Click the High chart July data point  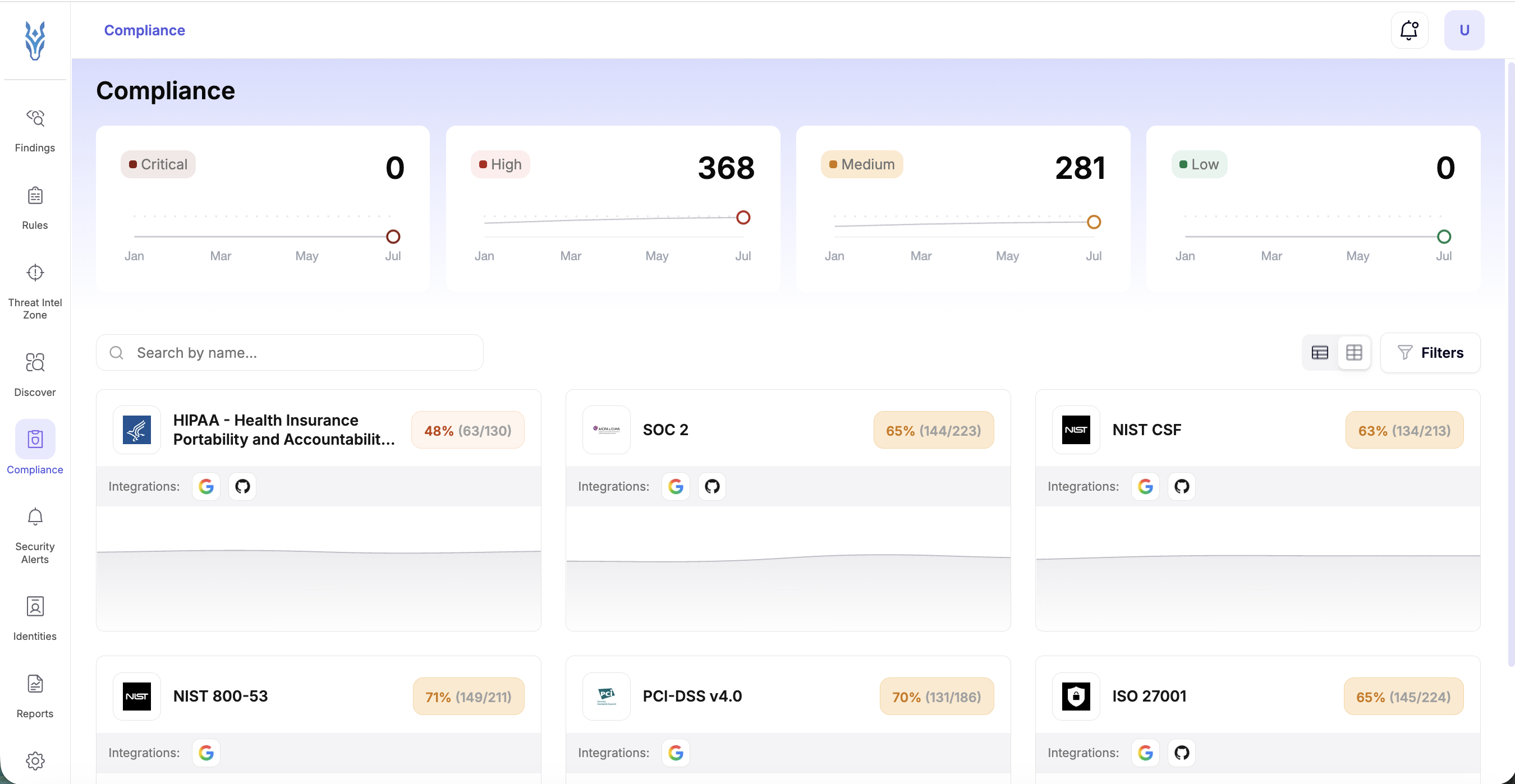point(743,218)
